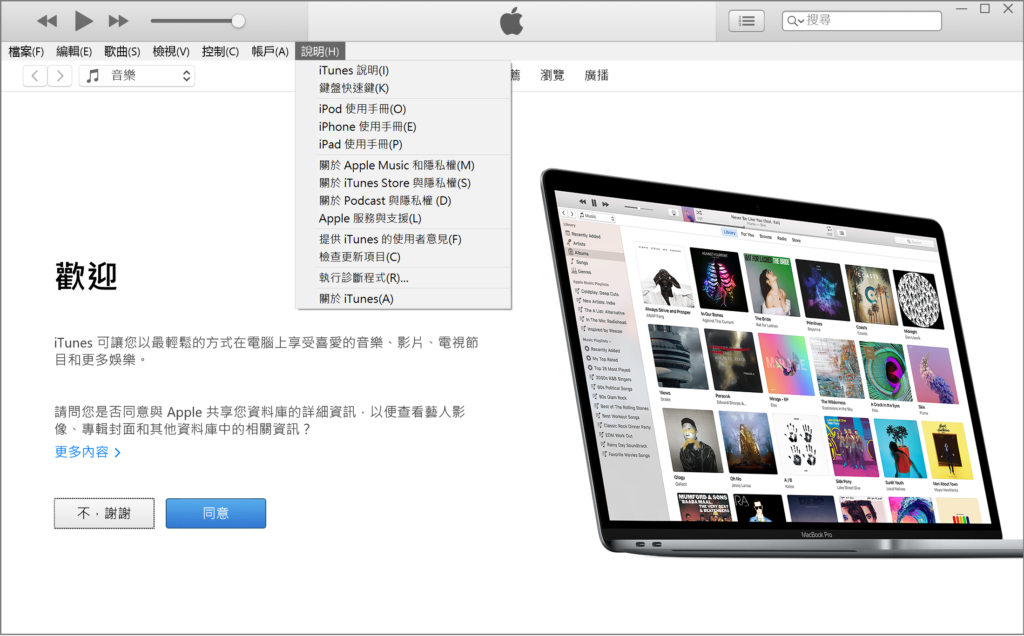Open the 檔案(F) menu

click(26, 52)
